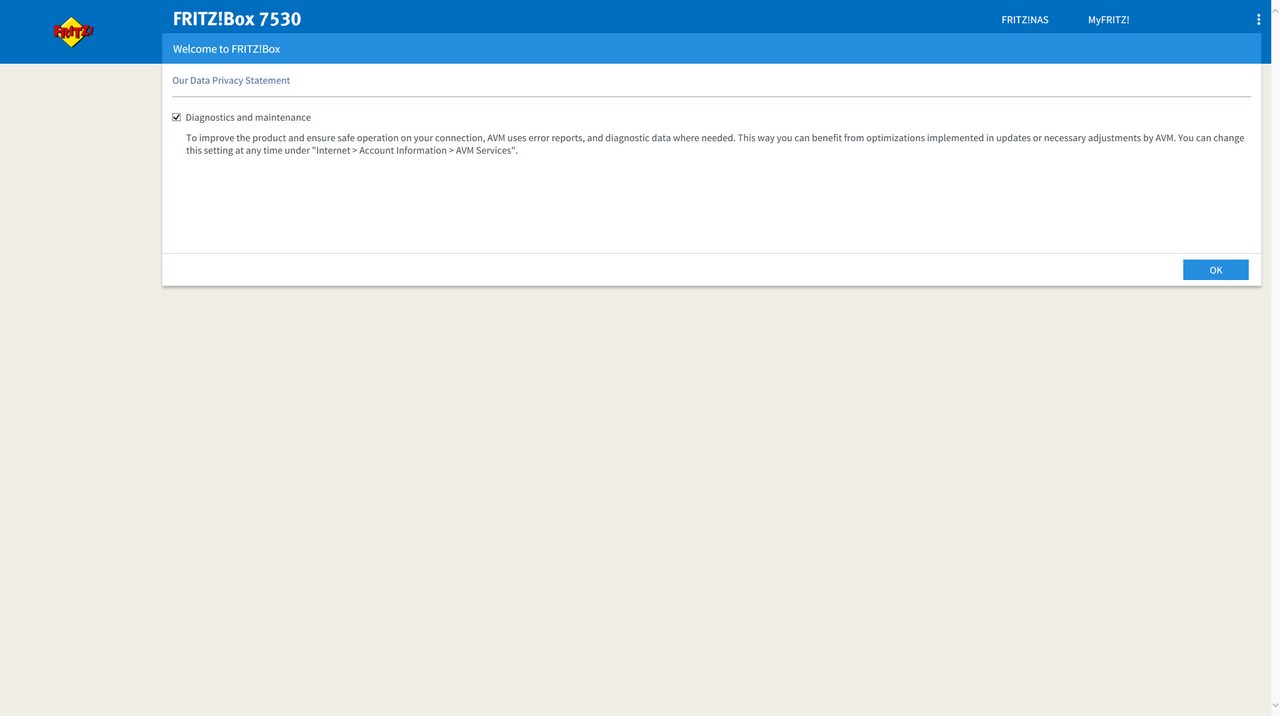Open FRITZ!NAS from the header
Image resolution: width=1280 pixels, height=716 pixels.
point(1025,20)
